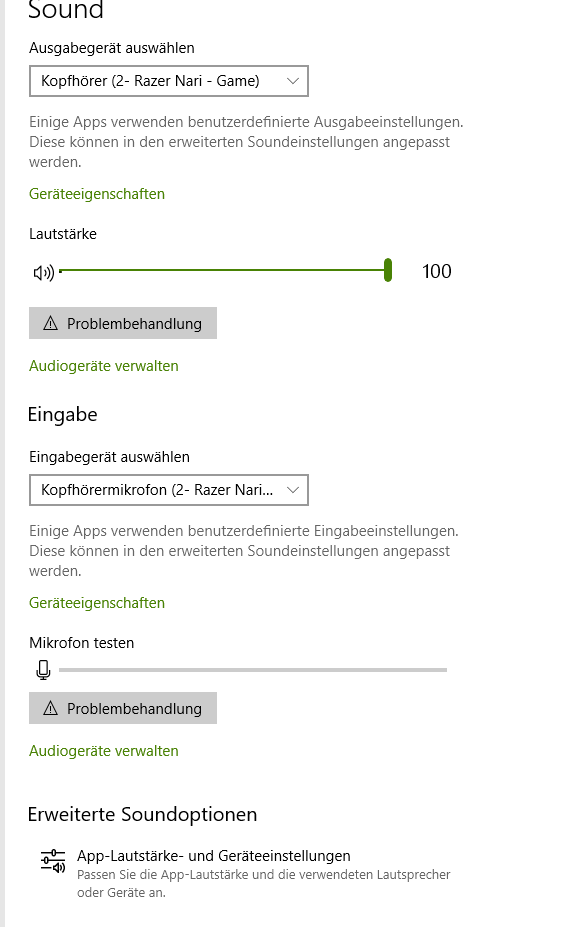
Task: Click the microphone icon under Mikrofon testen
Action: point(43,670)
